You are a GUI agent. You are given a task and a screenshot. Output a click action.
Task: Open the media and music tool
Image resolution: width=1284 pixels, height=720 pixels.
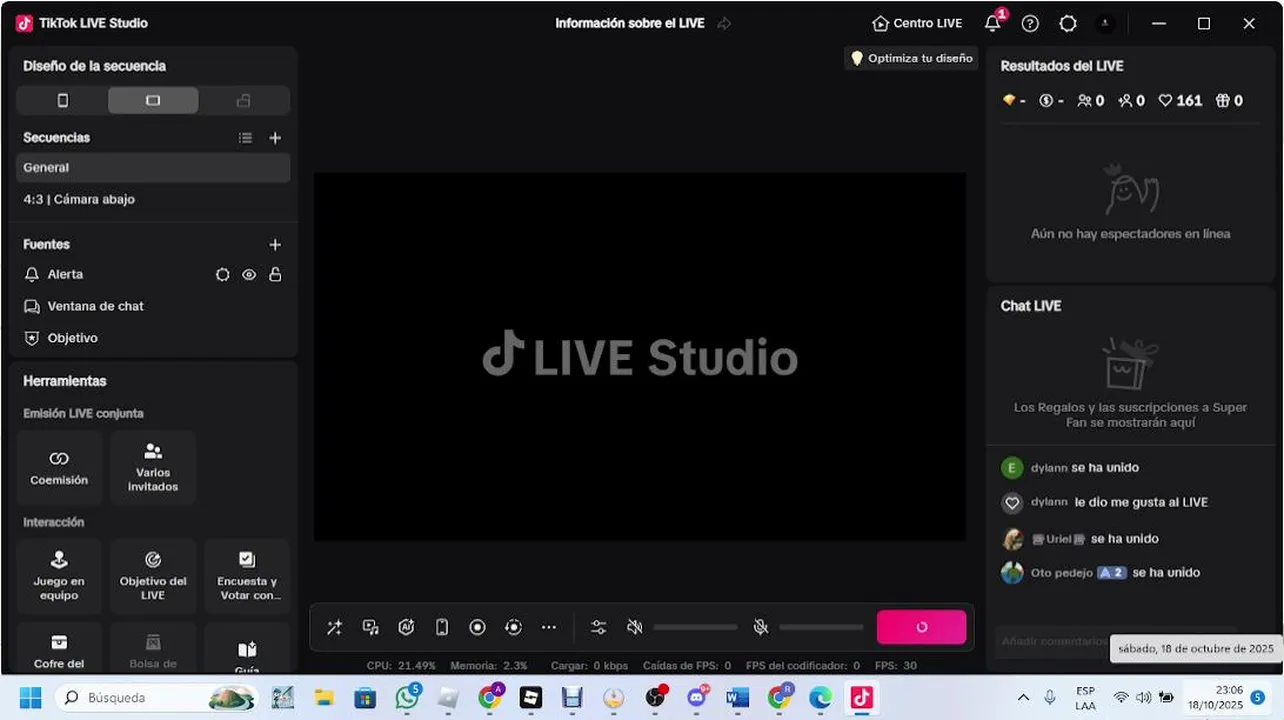[x=370, y=627]
